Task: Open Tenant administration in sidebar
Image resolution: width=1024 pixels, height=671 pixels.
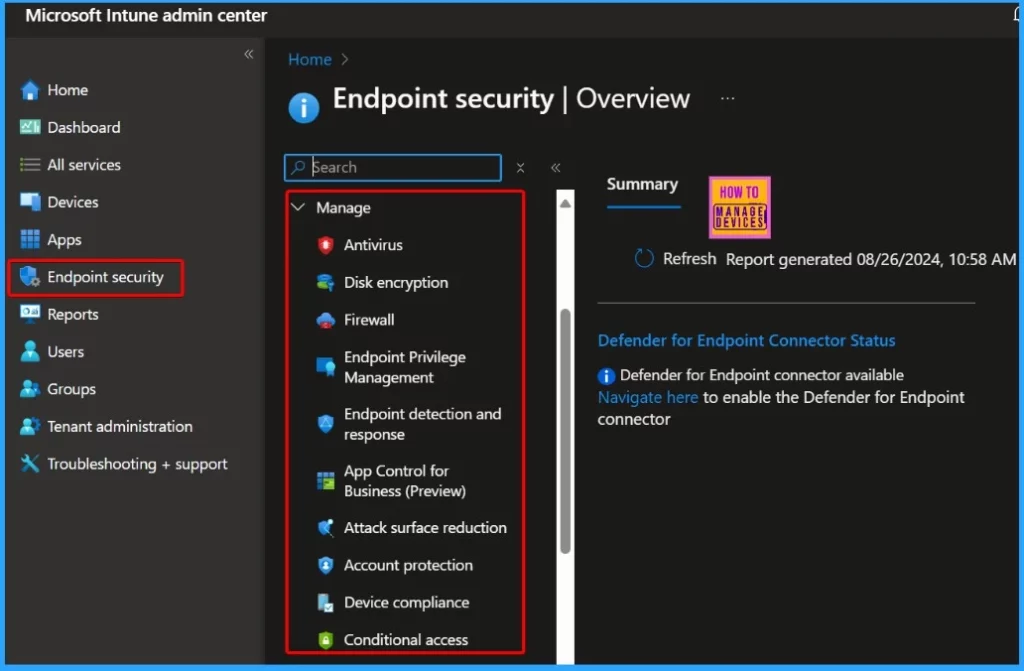Action: click(120, 427)
